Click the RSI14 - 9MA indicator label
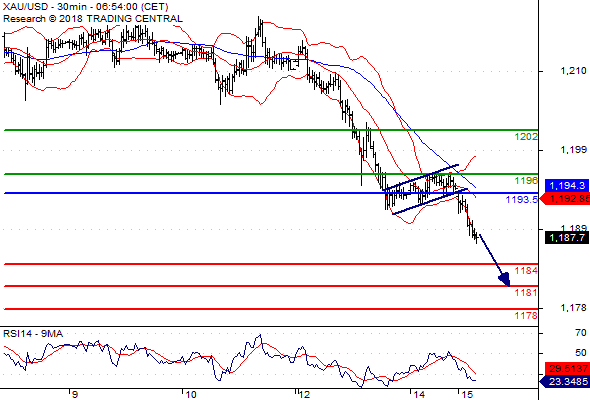The width and height of the screenshot is (590, 400). (x=33, y=334)
